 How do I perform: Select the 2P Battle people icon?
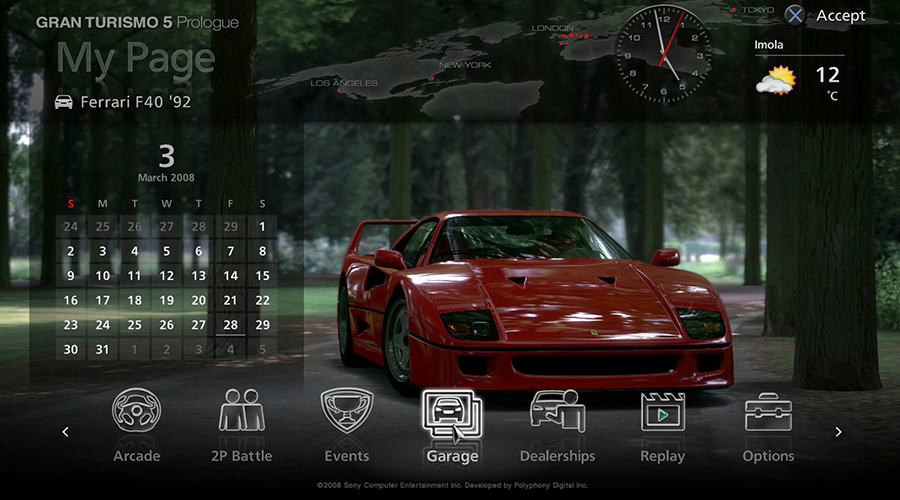coord(242,410)
